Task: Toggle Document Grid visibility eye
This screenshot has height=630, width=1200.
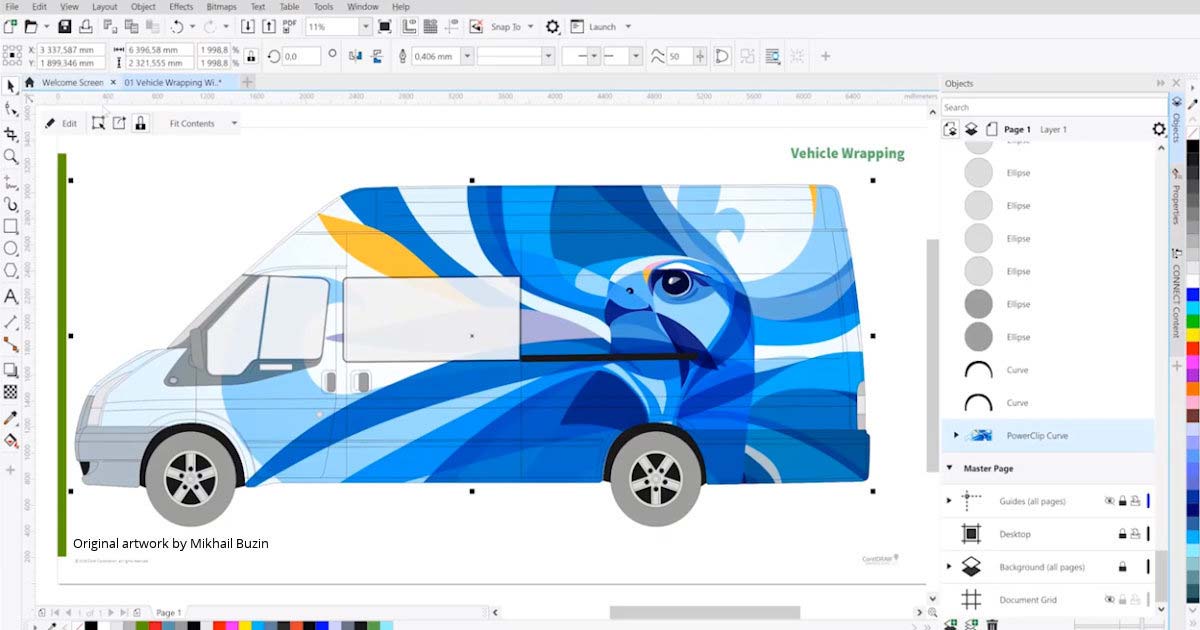Action: click(x=1109, y=600)
